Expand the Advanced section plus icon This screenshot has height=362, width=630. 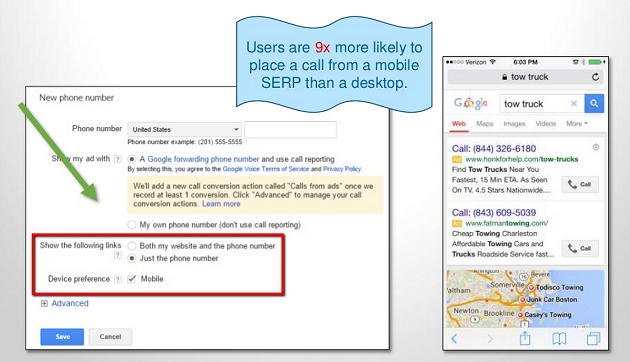tap(44, 303)
